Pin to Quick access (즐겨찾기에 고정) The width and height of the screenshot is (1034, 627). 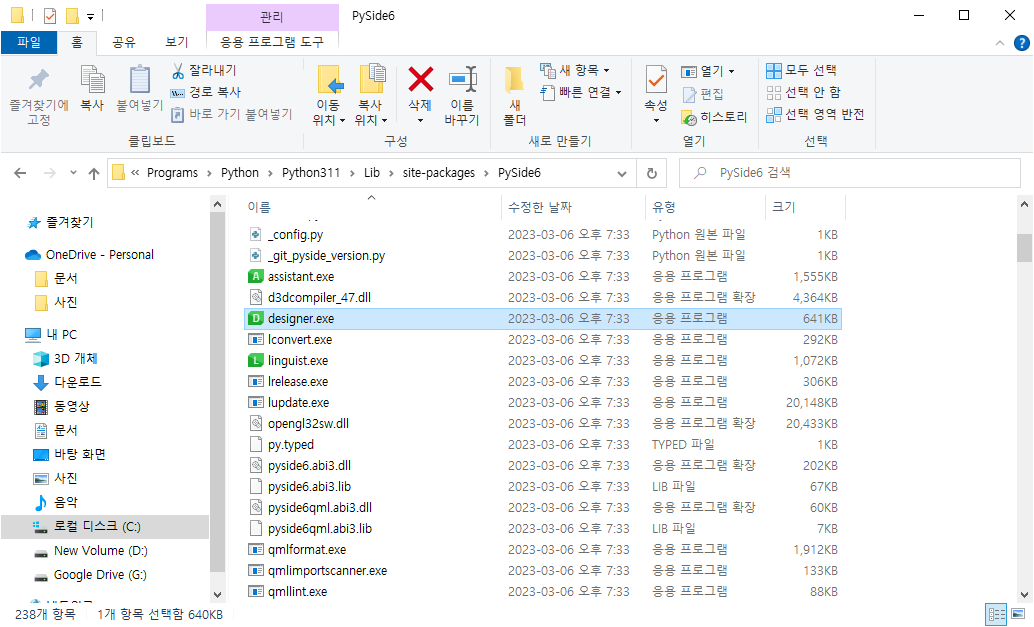tap(39, 96)
